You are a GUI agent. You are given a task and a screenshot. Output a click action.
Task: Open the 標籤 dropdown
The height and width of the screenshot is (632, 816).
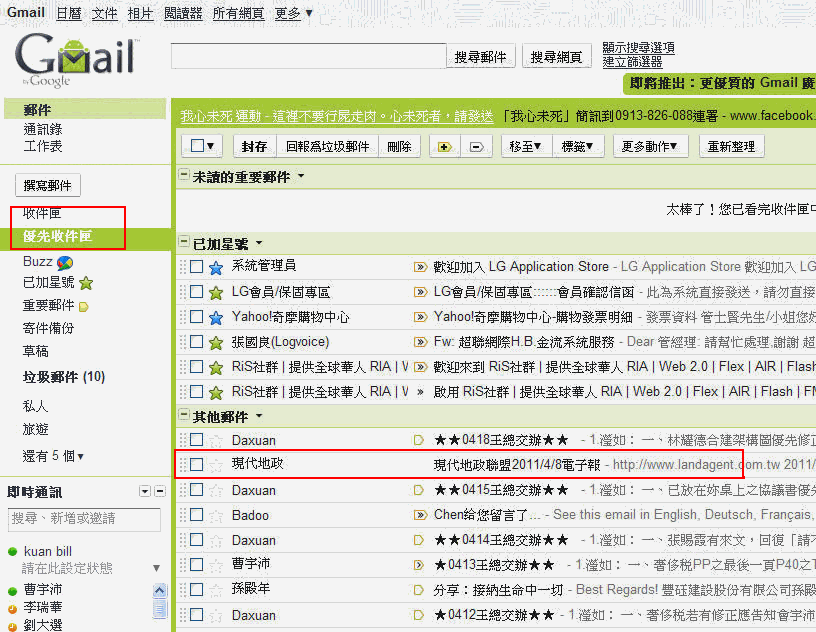coord(577,147)
